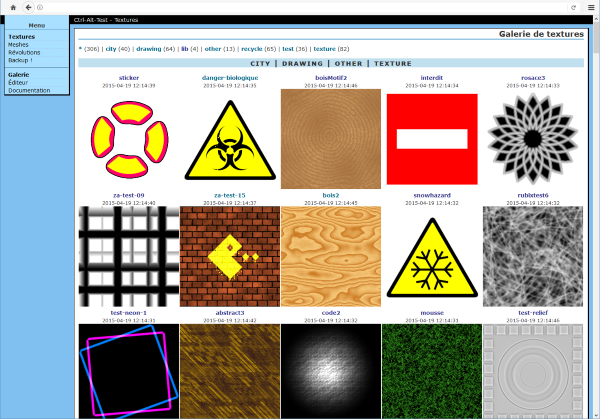Click the danger-biologique title link
600x419 pixels.
(230, 78)
